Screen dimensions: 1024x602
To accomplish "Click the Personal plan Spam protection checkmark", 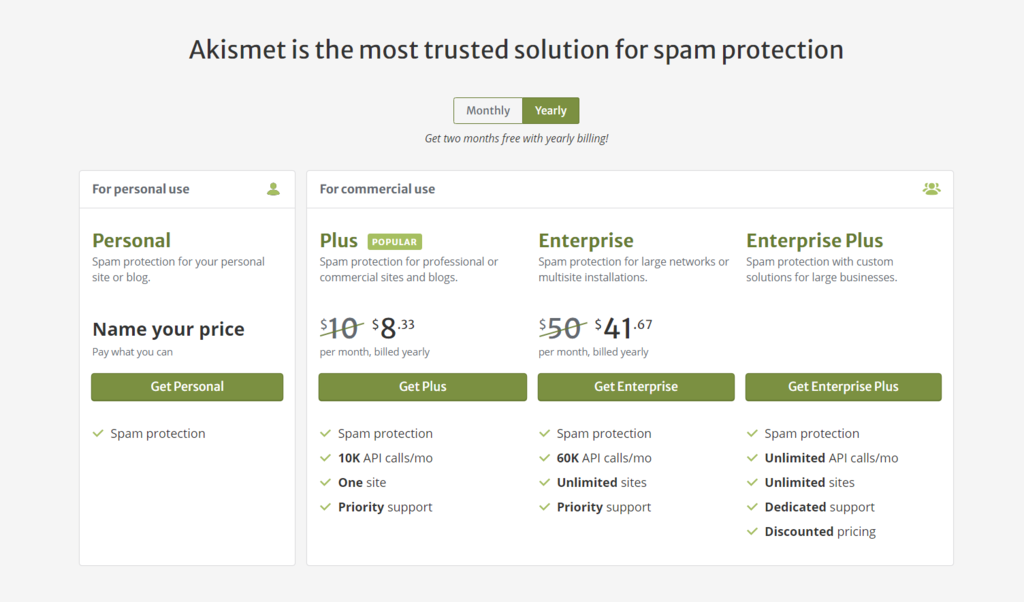I will [98, 434].
